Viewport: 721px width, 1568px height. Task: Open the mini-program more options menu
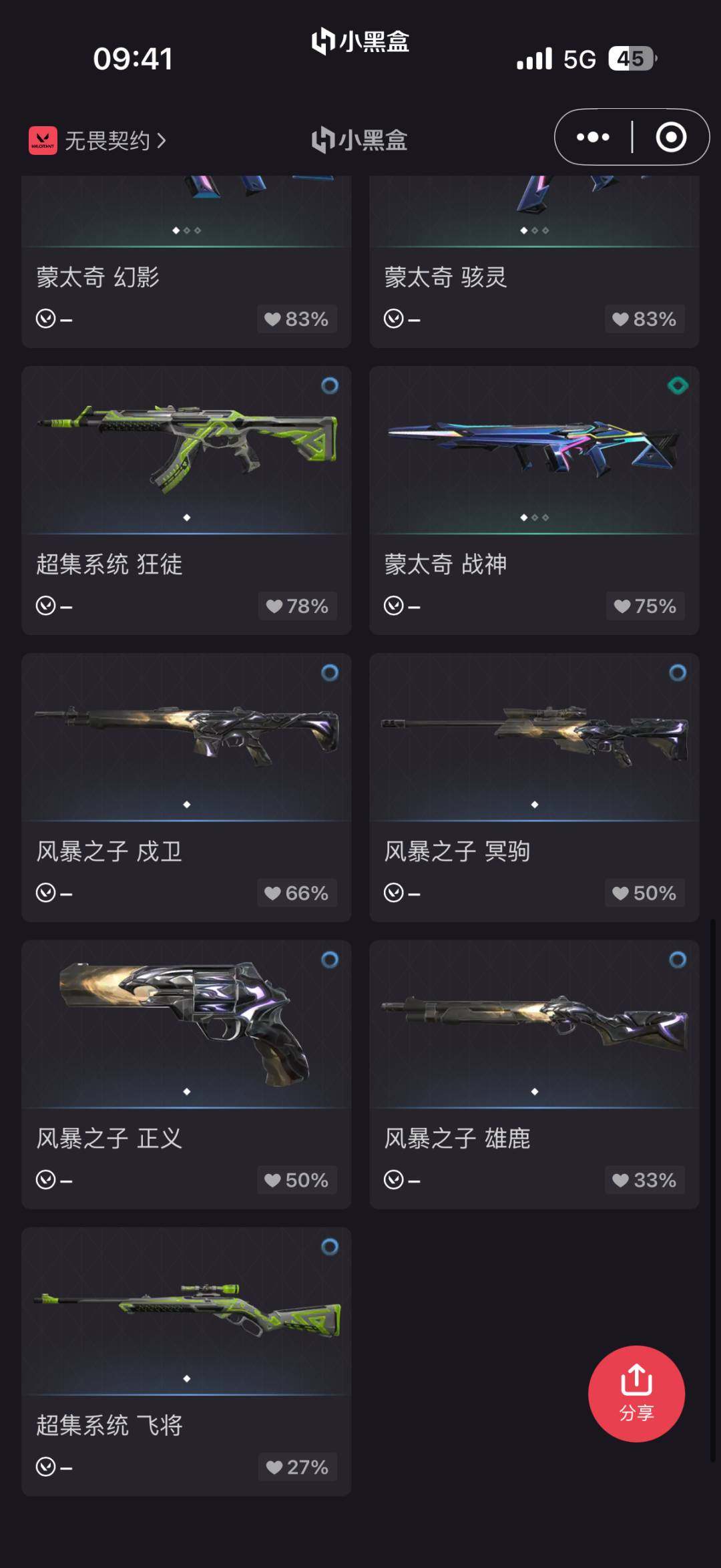593,137
